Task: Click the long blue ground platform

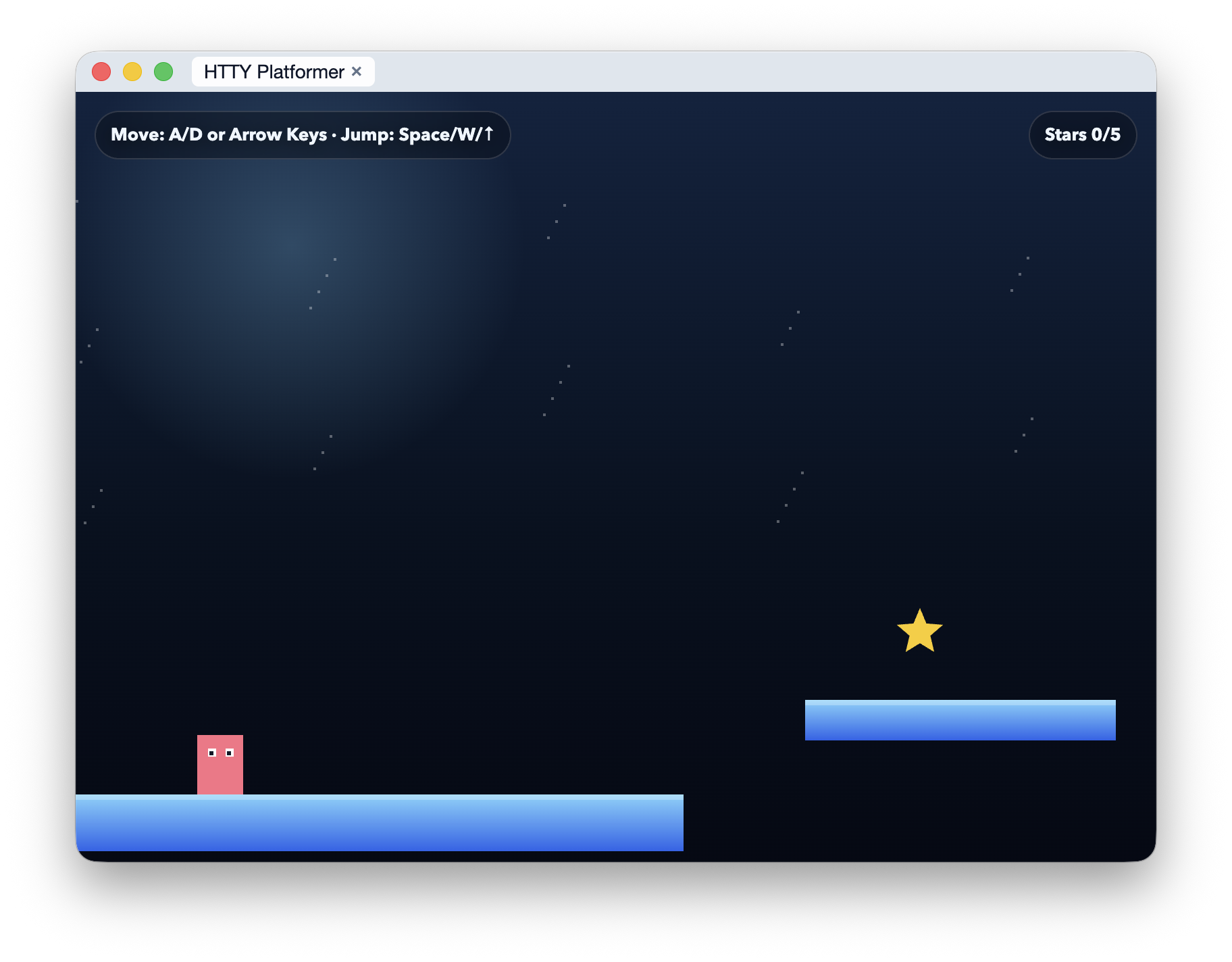Action: pos(380,823)
